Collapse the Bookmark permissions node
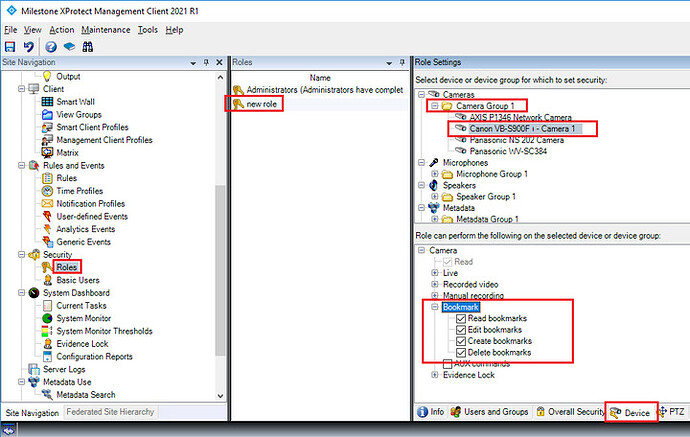 pyautogui.click(x=434, y=307)
